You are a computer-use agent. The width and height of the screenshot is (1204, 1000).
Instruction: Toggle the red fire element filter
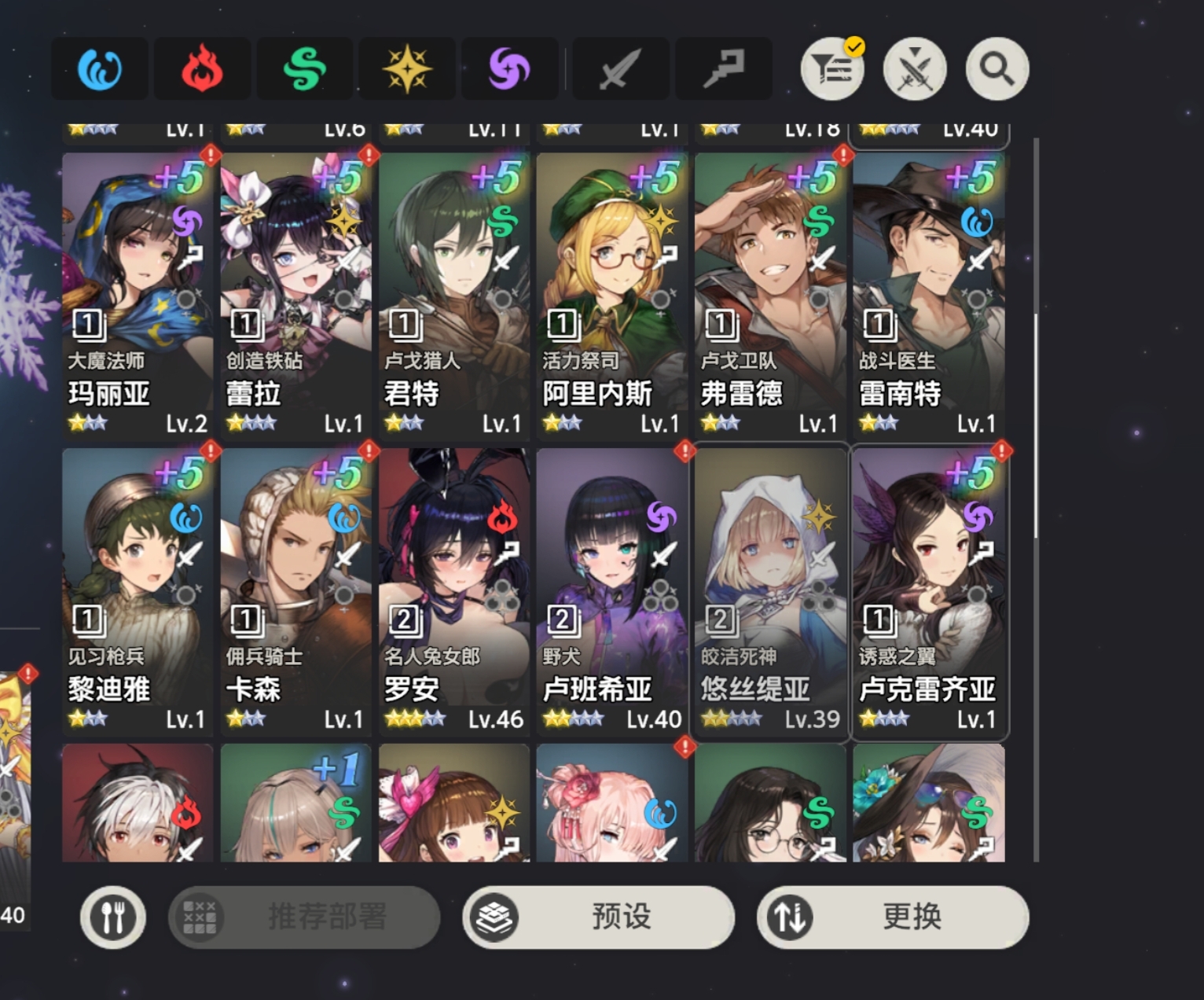[x=202, y=69]
